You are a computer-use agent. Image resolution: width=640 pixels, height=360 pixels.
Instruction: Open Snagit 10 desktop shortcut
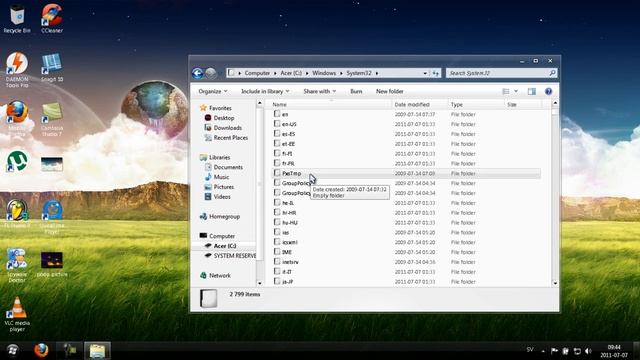[x=52, y=67]
